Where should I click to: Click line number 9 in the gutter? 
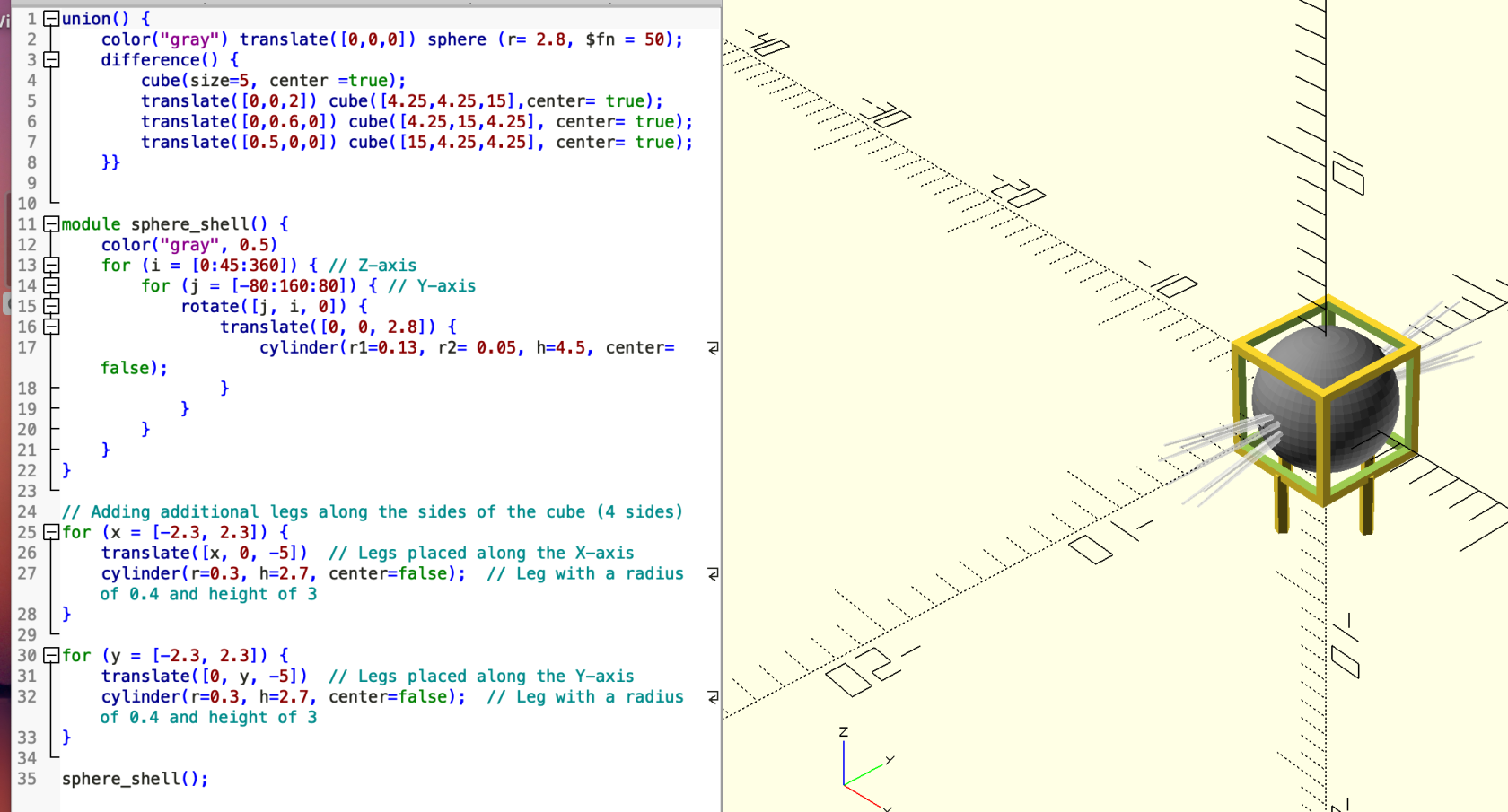click(x=31, y=183)
